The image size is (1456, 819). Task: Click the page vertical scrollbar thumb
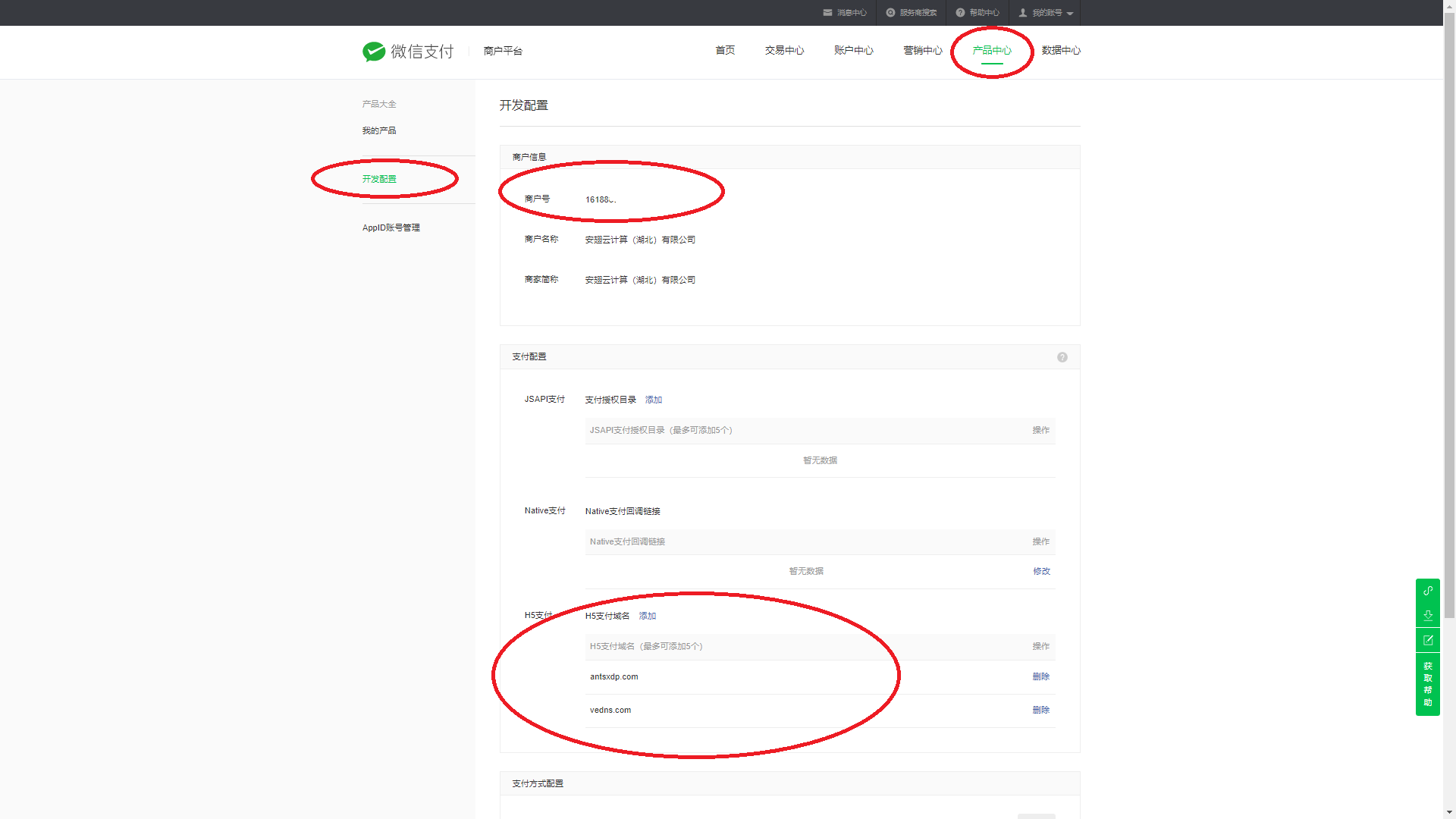(1449, 315)
